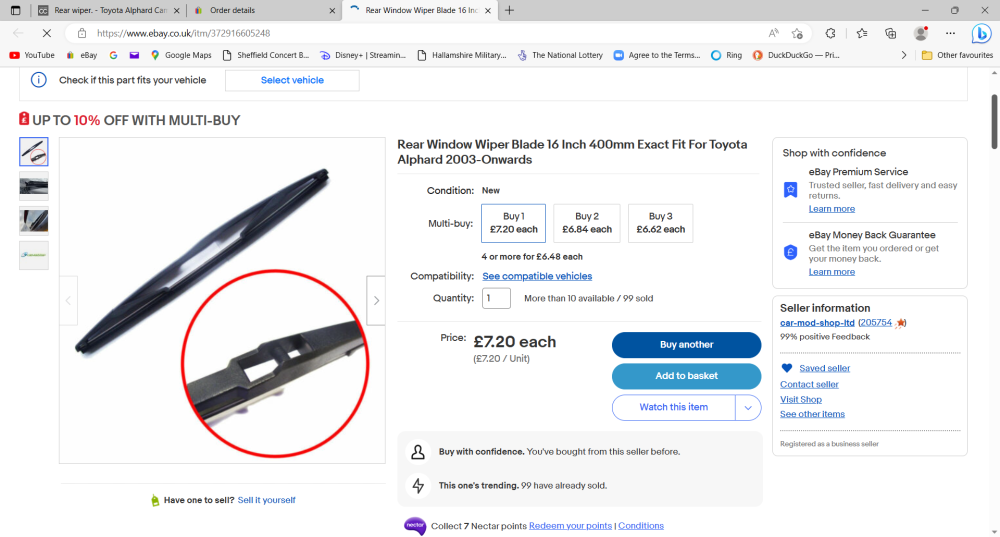Stop loading the page with X icon
Image resolution: width=1000 pixels, height=537 pixels.
tap(47, 33)
